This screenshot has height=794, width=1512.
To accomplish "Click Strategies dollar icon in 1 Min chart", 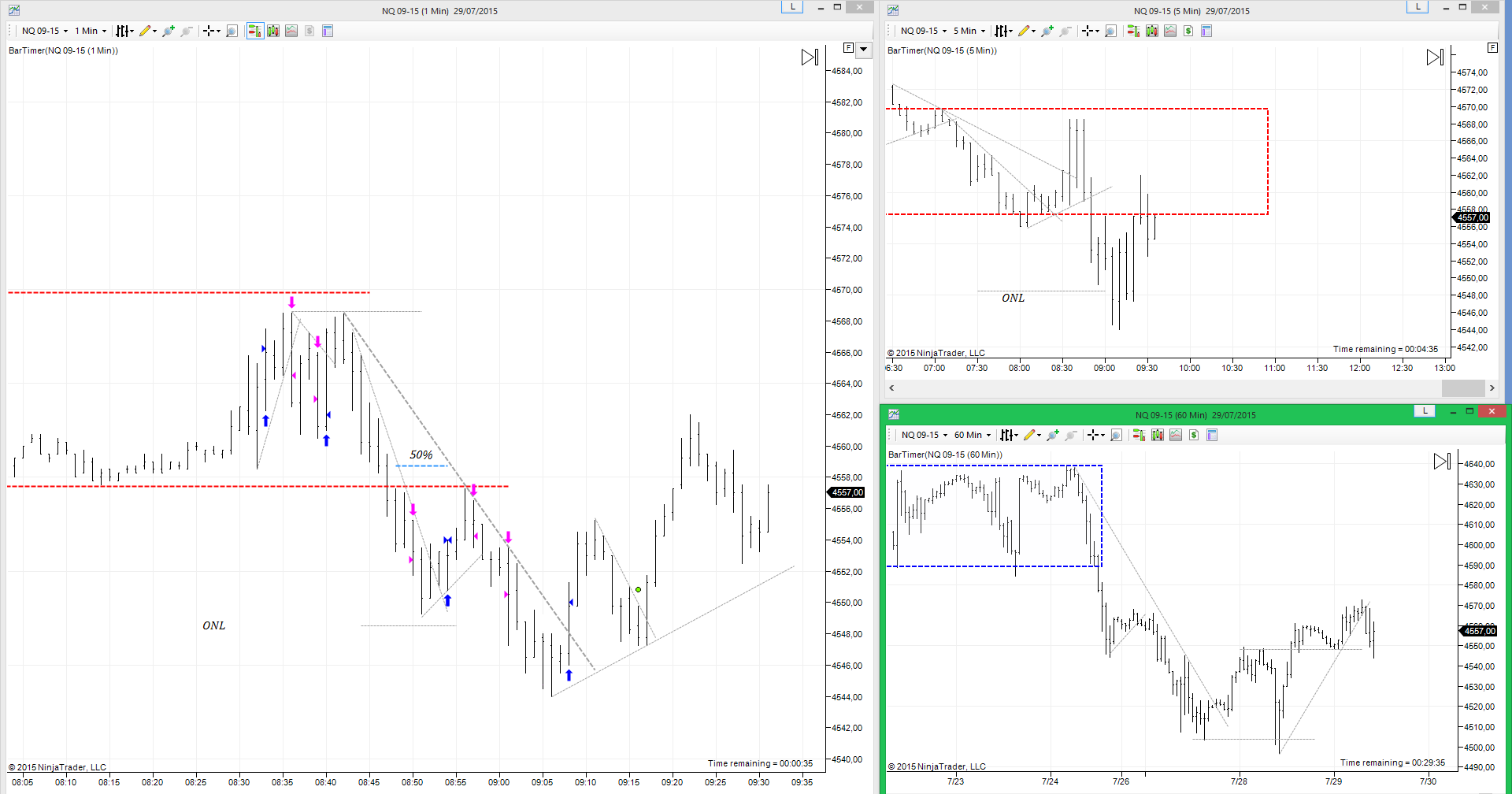I will (x=309, y=31).
